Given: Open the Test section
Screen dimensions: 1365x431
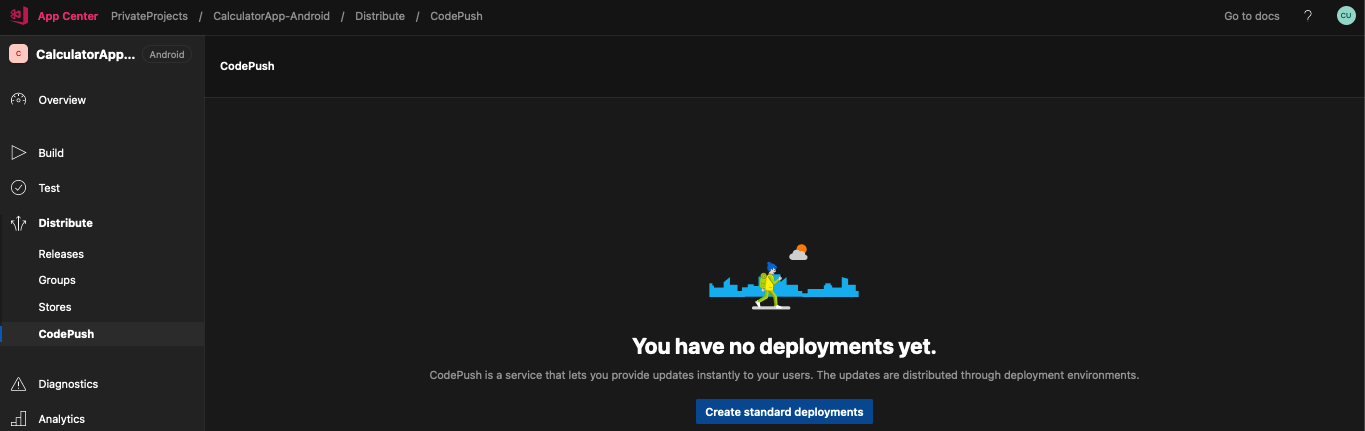Looking at the screenshot, I should (x=49, y=188).
